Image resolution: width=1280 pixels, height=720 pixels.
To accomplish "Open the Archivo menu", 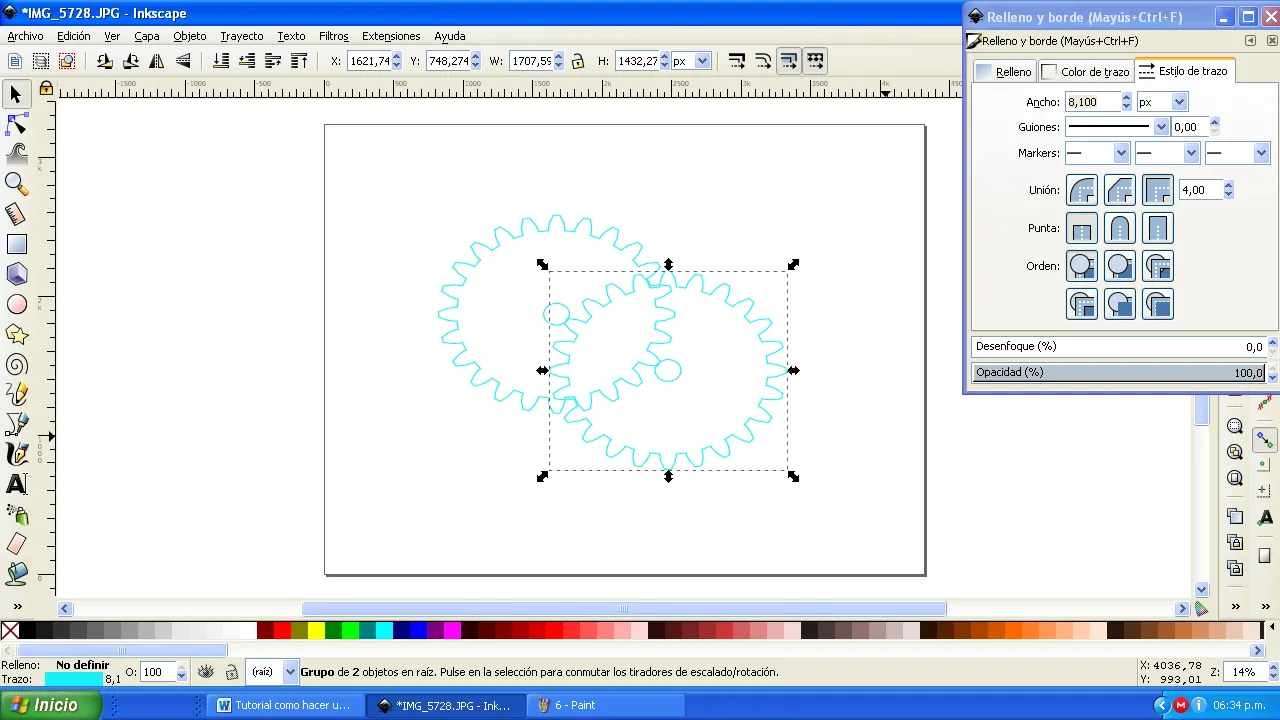I will (x=26, y=36).
